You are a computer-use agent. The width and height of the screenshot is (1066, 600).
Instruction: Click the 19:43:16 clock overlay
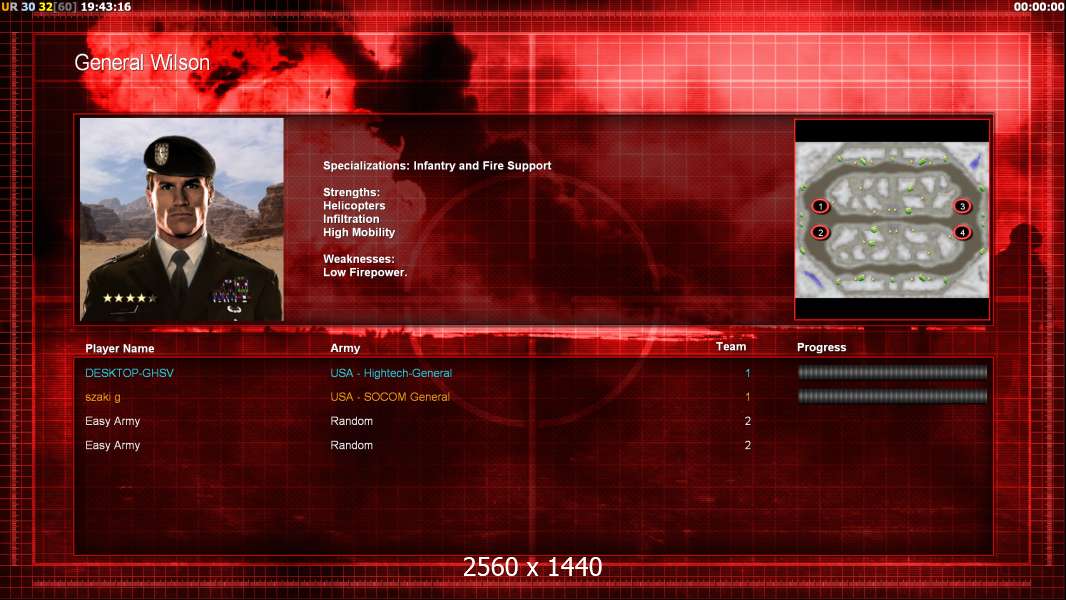tap(105, 7)
